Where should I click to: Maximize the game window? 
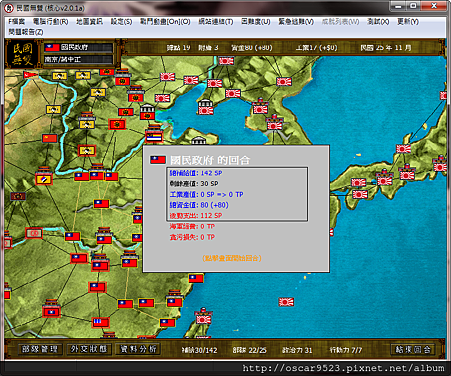[413, 6]
